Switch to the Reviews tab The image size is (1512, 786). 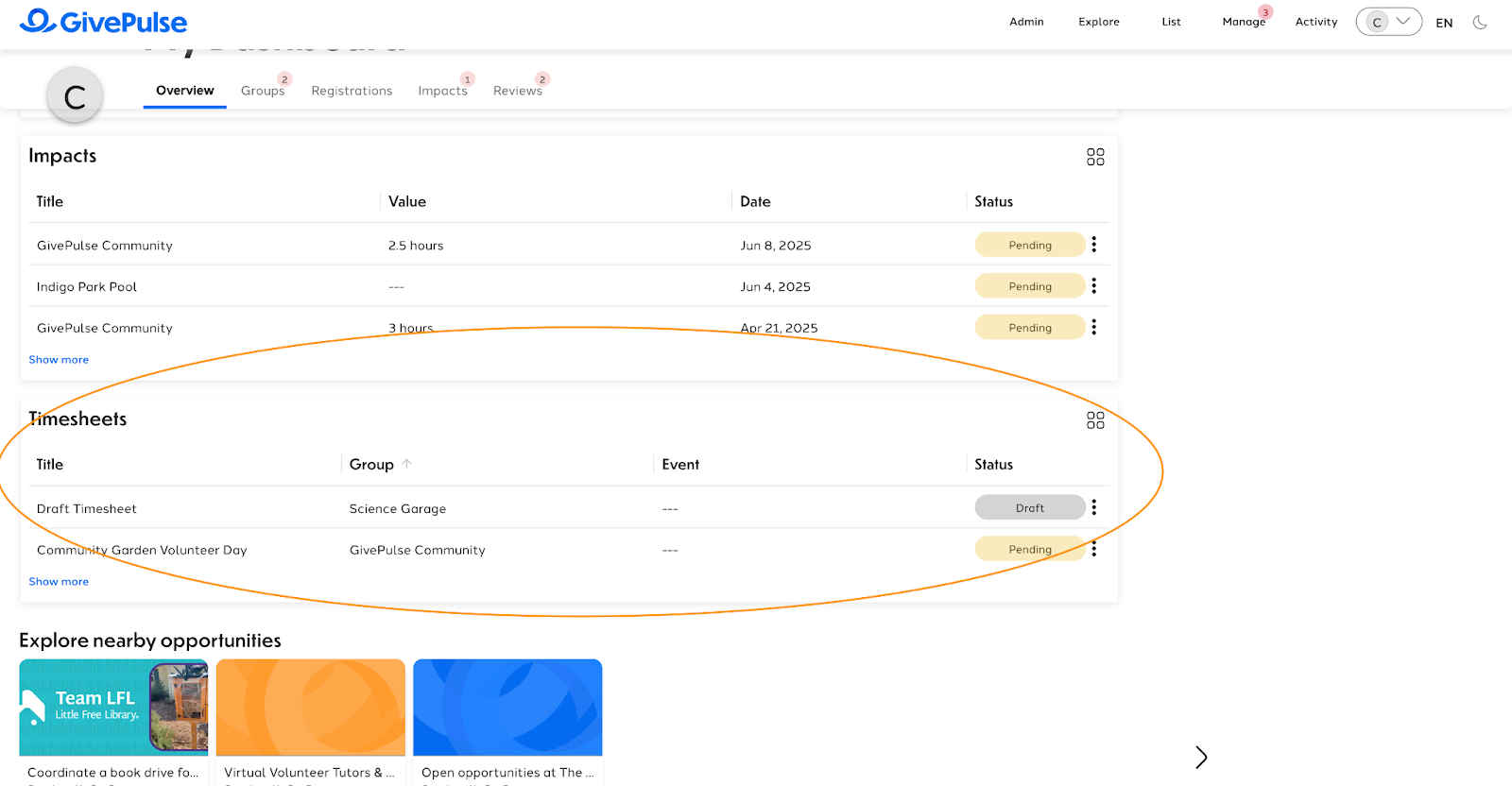point(518,91)
